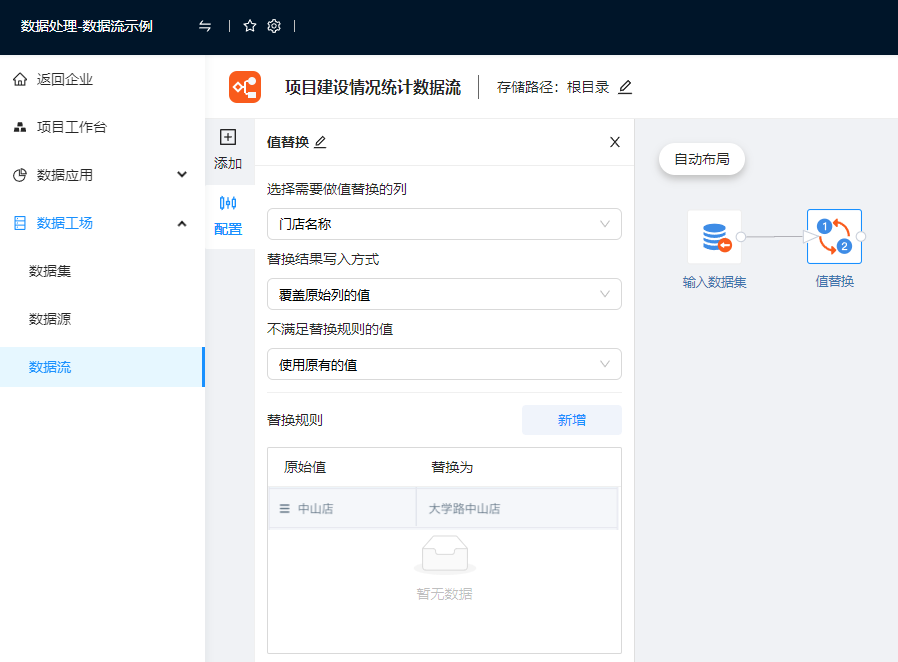This screenshot has height=662, width=898.
Task: Open the 覆盖原始列的值 write mode dropdown
Action: coord(444,294)
